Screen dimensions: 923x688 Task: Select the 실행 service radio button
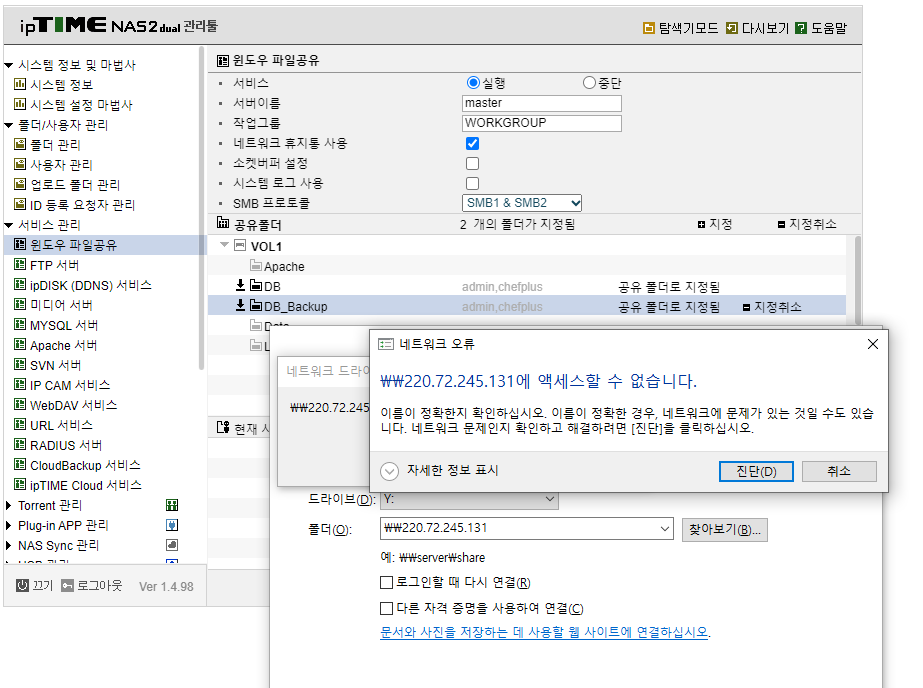coord(473,82)
